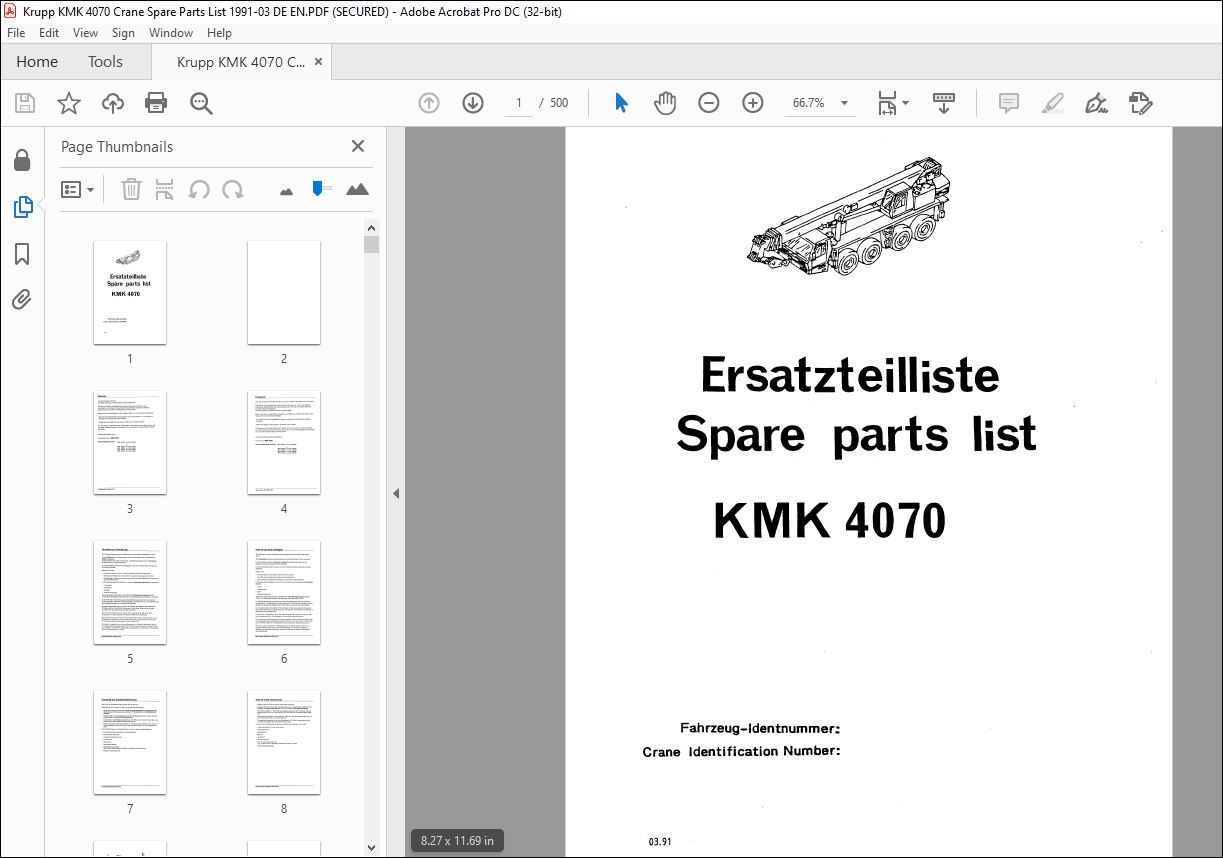
Task: Click the 'Spare parts list' heading text
Action: (x=856, y=434)
